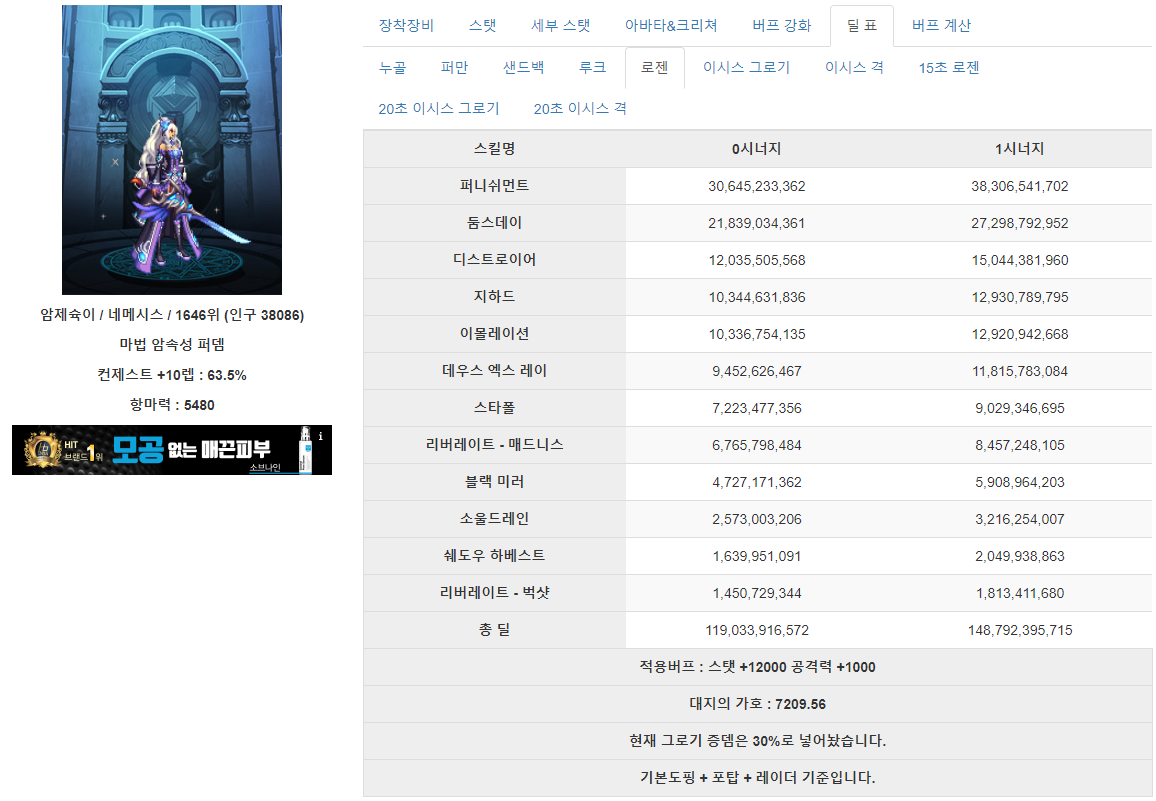Go to the 버프 강화 tab
The width and height of the screenshot is (1156, 801).
[781, 26]
